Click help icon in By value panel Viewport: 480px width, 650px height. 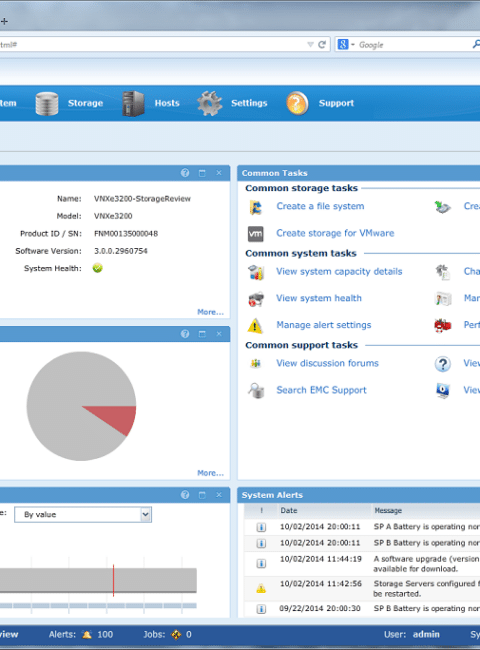click(x=185, y=495)
